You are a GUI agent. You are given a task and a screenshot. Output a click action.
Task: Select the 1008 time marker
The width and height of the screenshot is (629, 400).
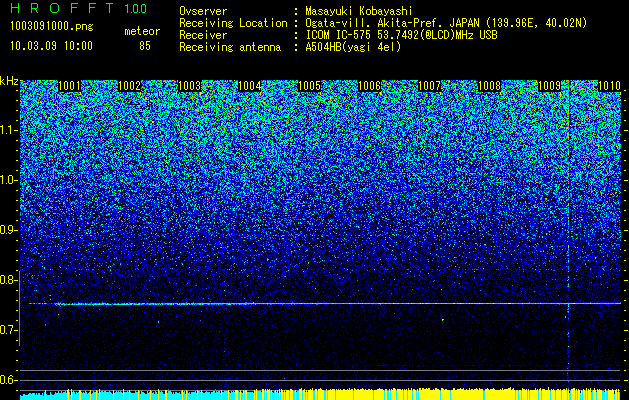click(490, 86)
